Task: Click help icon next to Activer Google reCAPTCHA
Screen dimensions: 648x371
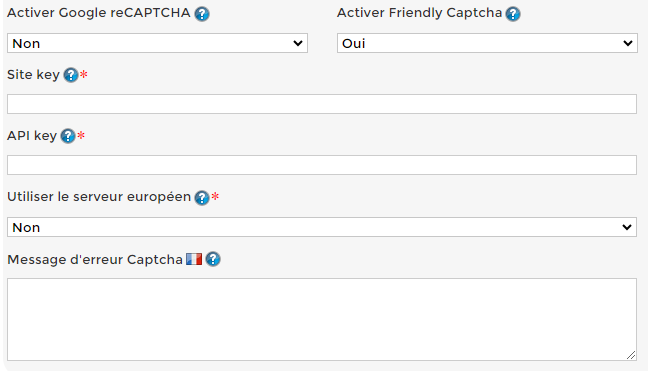Action: click(x=202, y=14)
